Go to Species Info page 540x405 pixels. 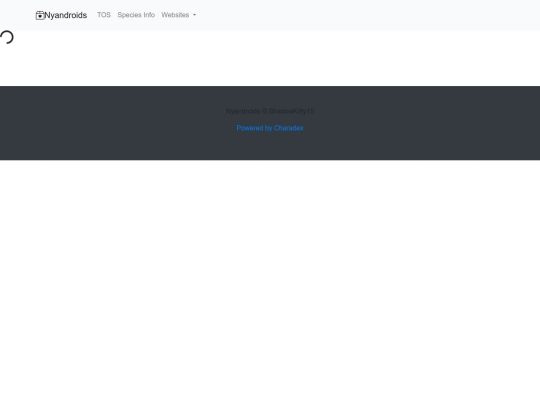click(136, 15)
